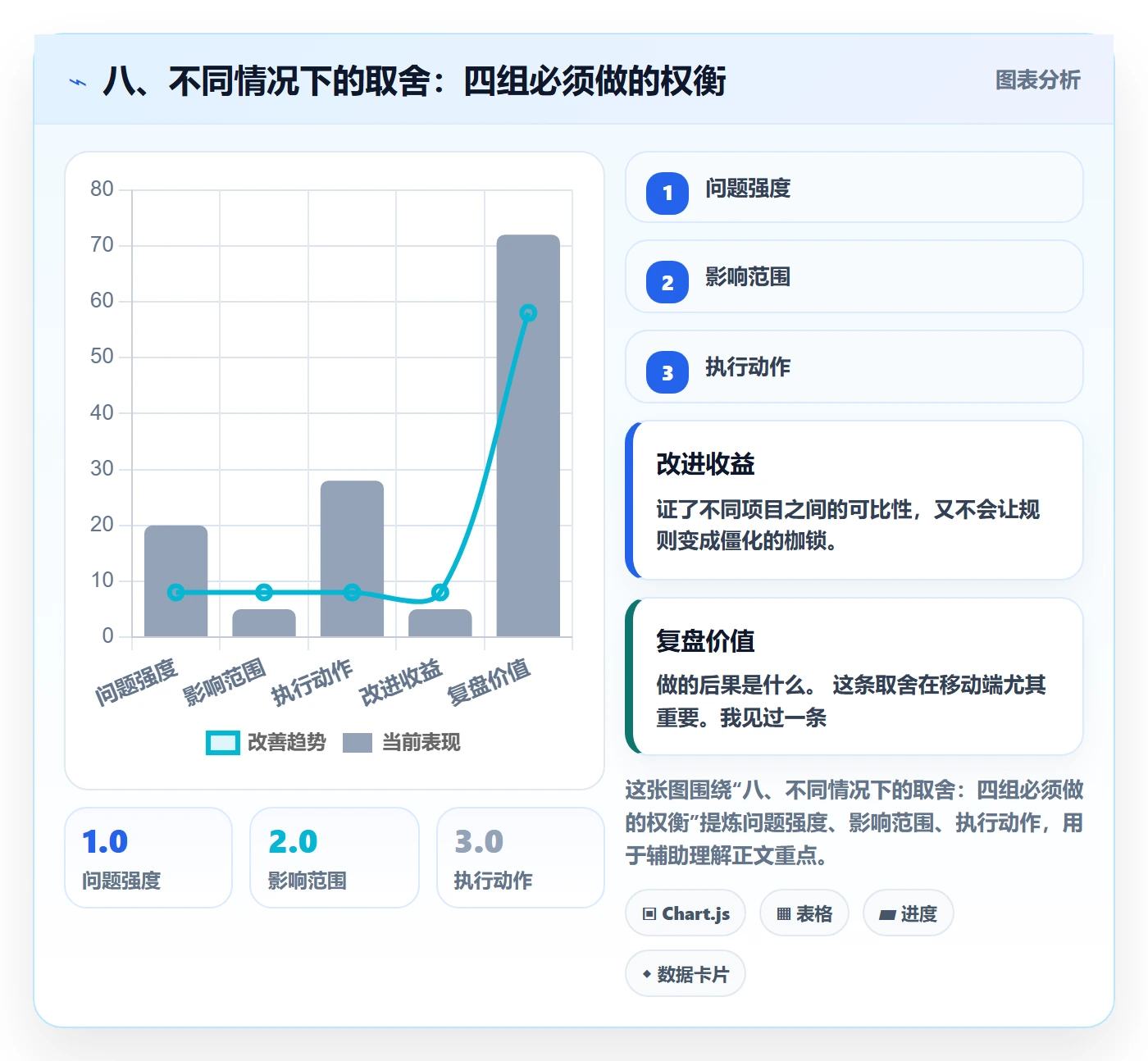Click the table grid icon in 表格 tag
The height and width of the screenshot is (1061, 1148).
click(x=784, y=913)
